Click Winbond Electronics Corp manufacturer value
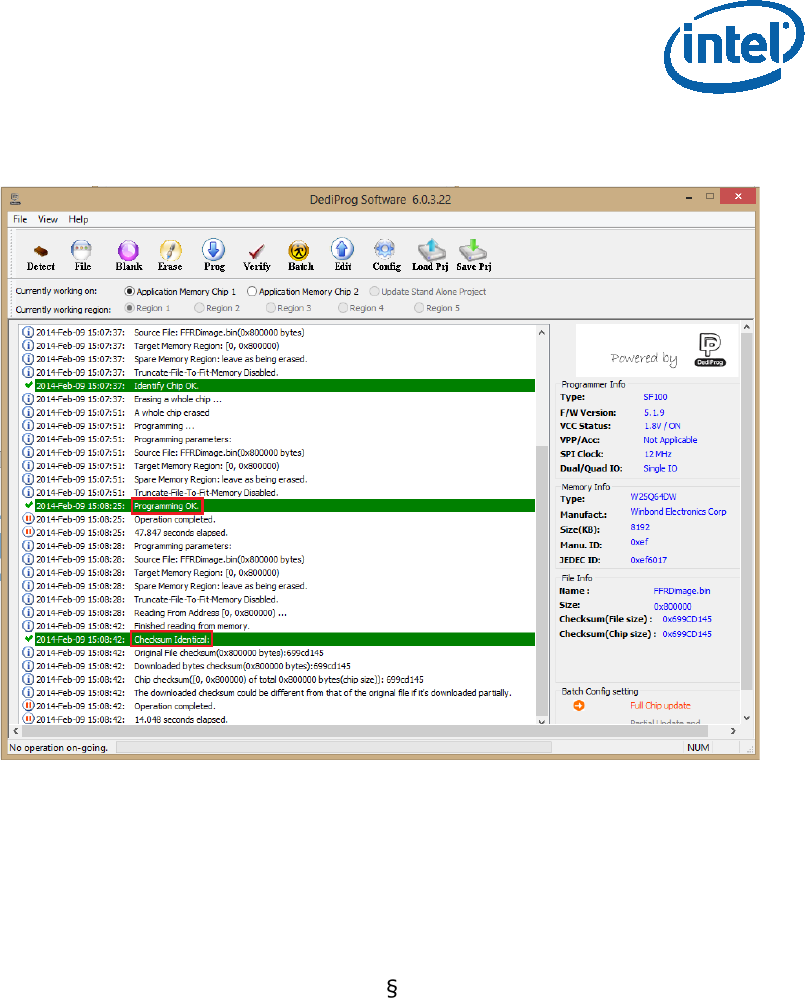This screenshot has width=805, height=998. [x=678, y=512]
